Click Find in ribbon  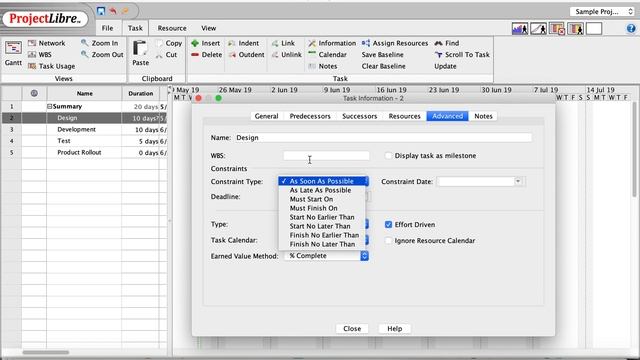(x=447, y=43)
